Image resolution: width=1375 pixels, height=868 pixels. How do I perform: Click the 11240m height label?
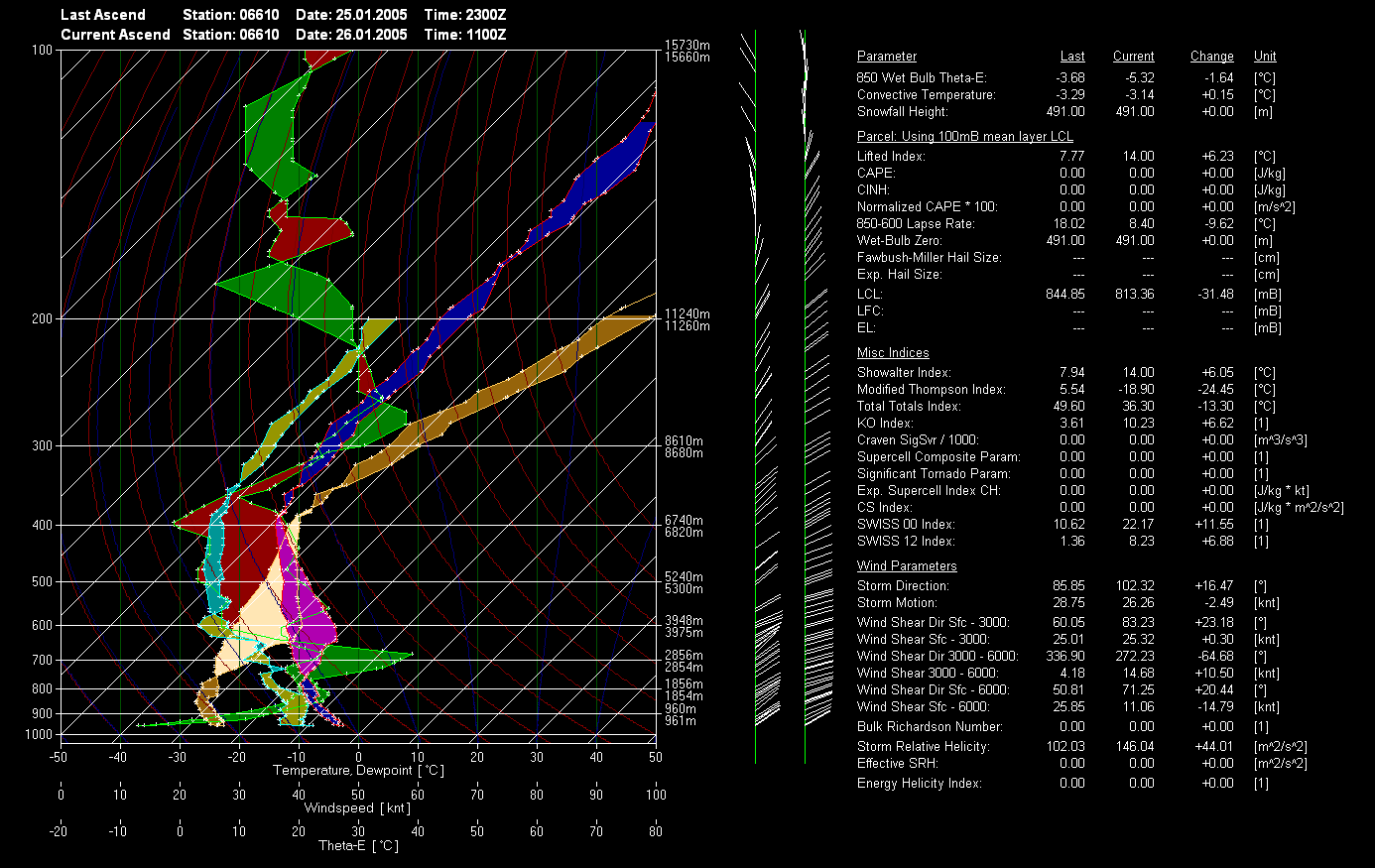687,313
